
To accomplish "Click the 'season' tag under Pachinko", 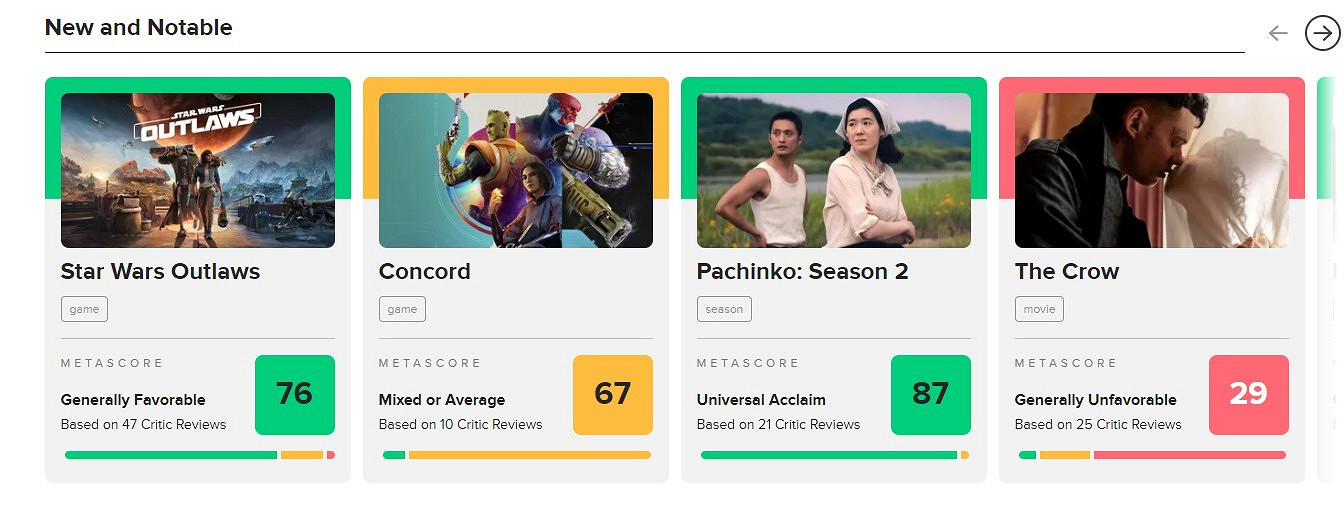I will (x=724, y=309).
